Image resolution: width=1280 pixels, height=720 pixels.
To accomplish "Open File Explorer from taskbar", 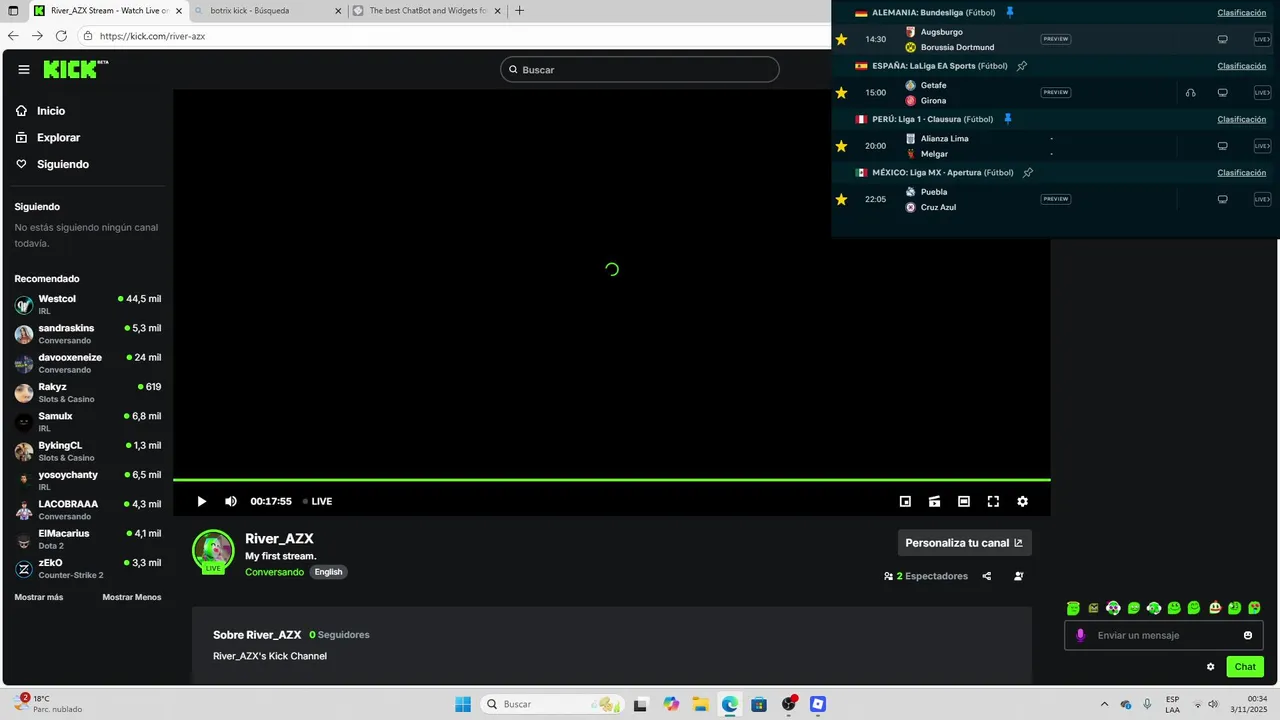I will click(x=700, y=704).
